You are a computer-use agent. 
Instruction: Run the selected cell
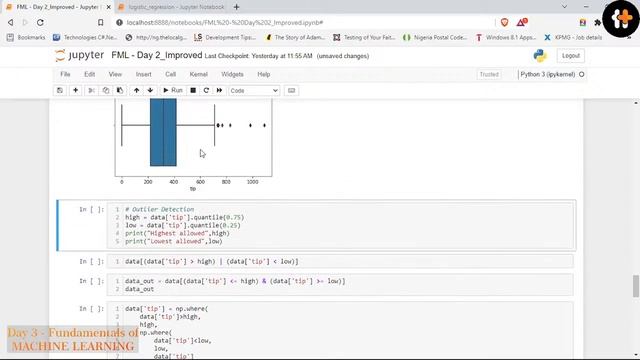[173, 90]
